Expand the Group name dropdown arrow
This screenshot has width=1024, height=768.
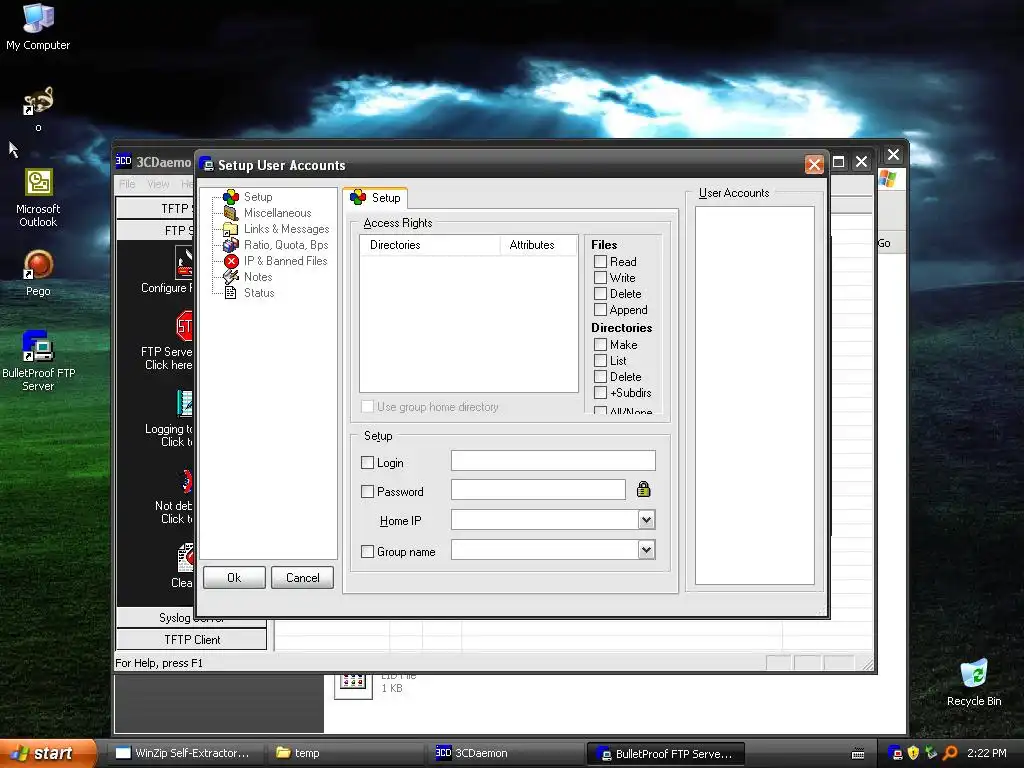click(646, 550)
